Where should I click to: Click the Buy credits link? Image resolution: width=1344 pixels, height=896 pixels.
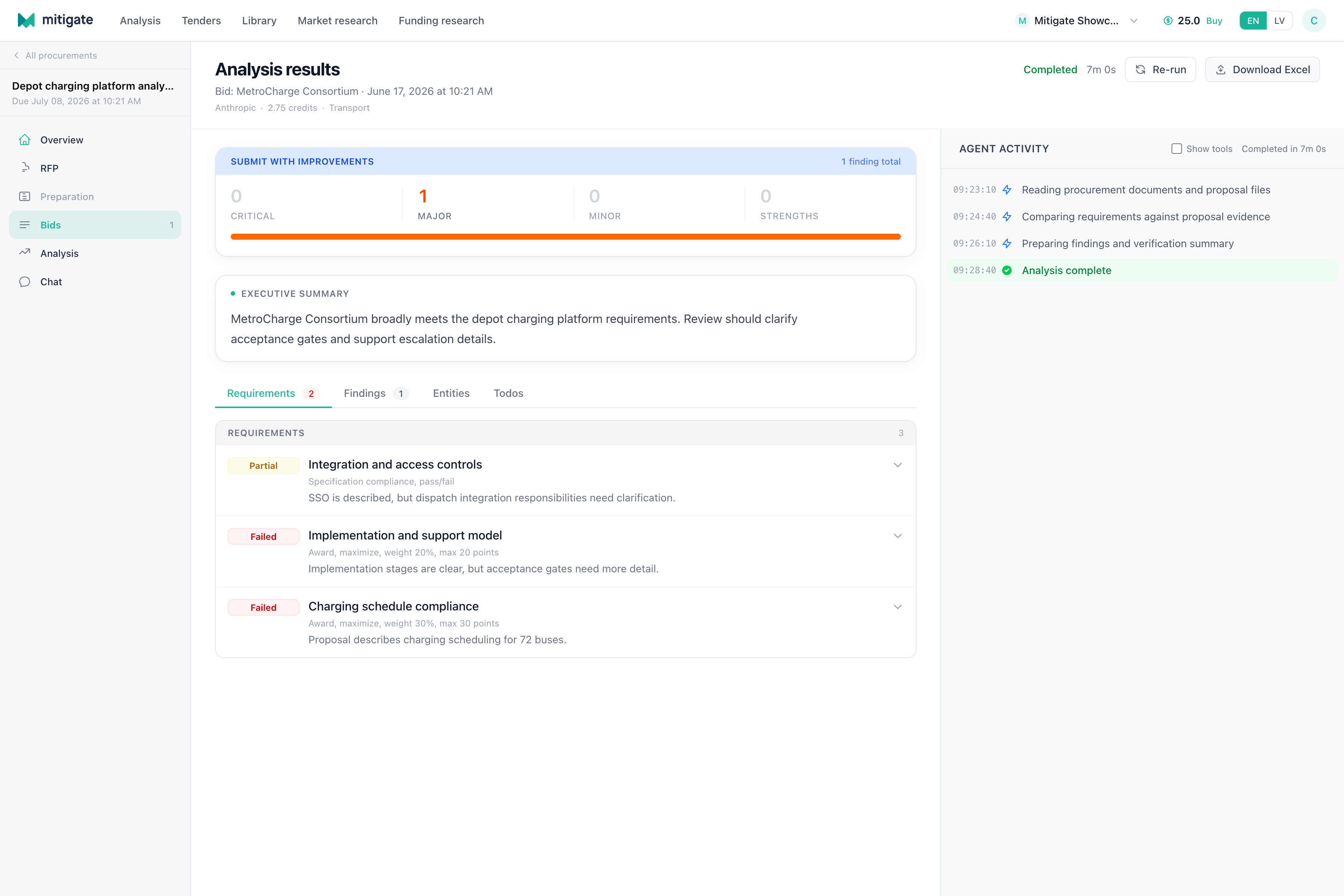coord(1214,21)
